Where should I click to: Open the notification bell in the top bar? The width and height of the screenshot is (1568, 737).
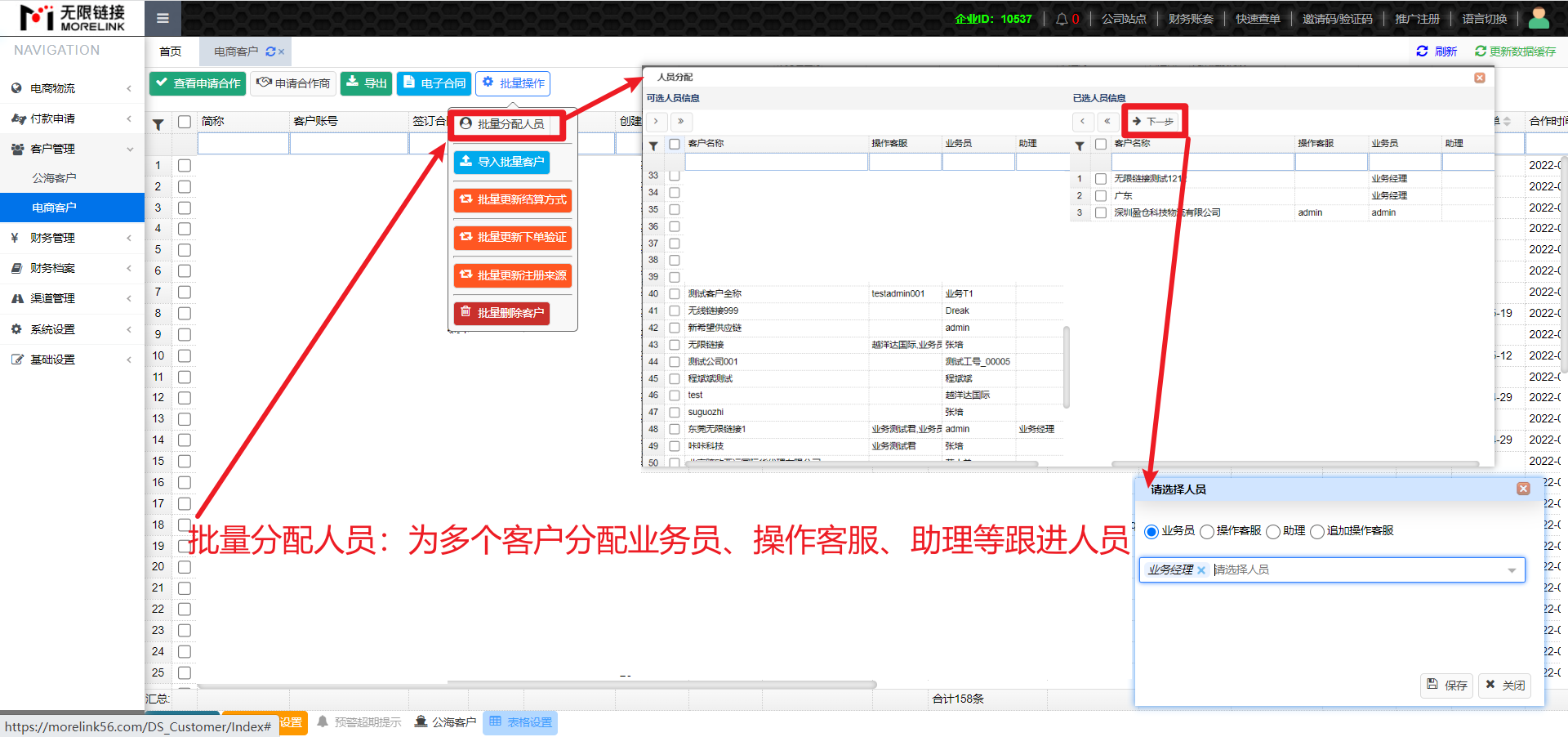pyautogui.click(x=1062, y=19)
